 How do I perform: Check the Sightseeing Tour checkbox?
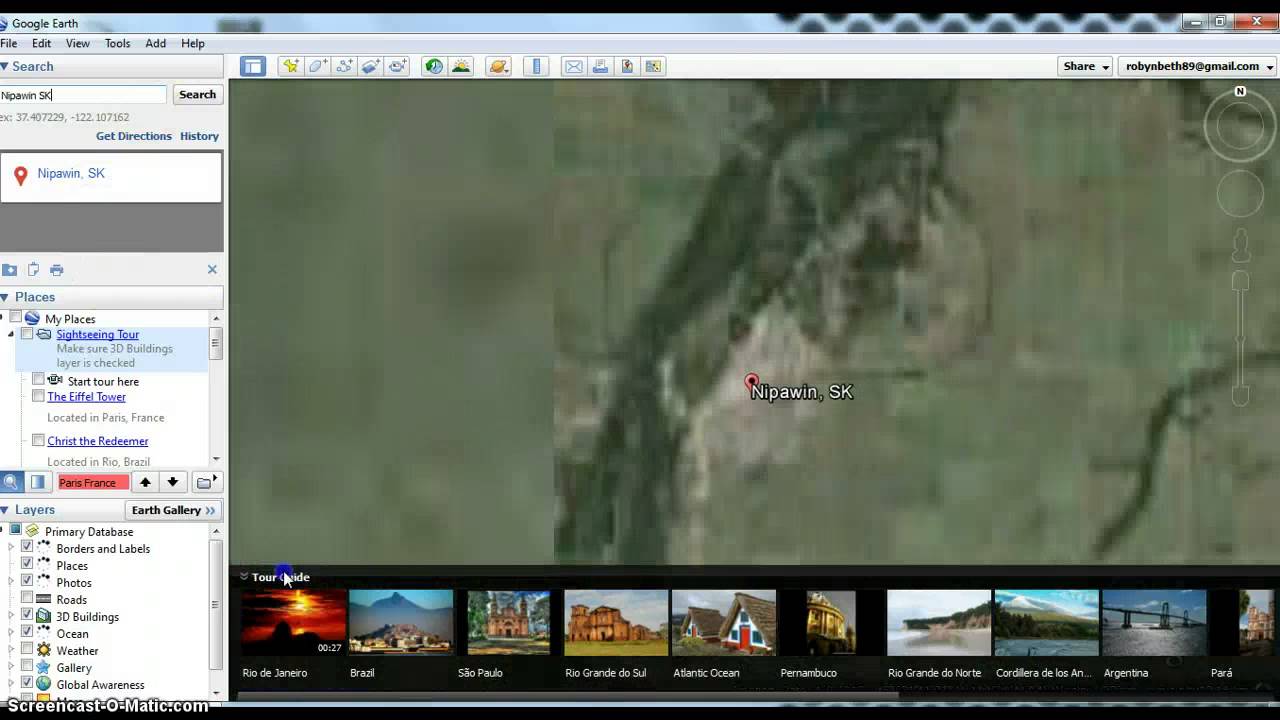[27, 334]
